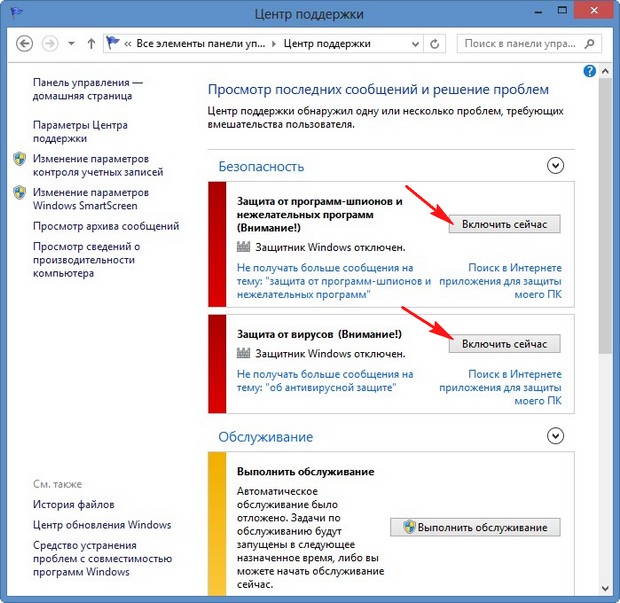Collapse the Безопасность section chevron
620x603 pixels.
[555, 165]
